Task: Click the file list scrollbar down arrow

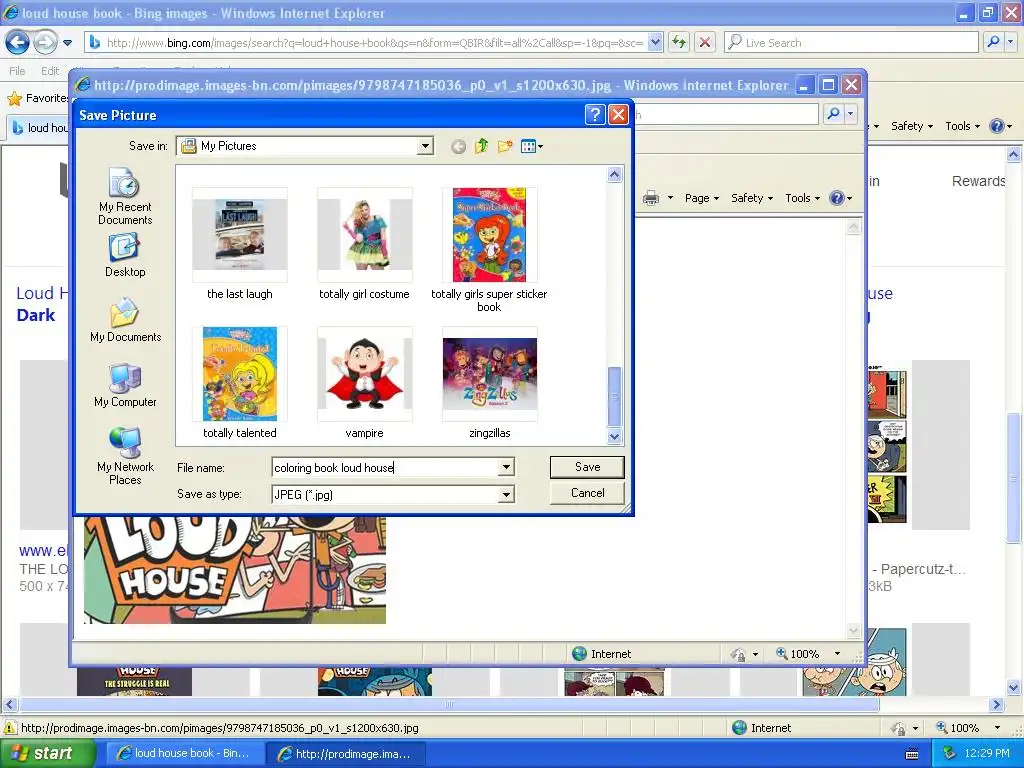Action: (615, 436)
